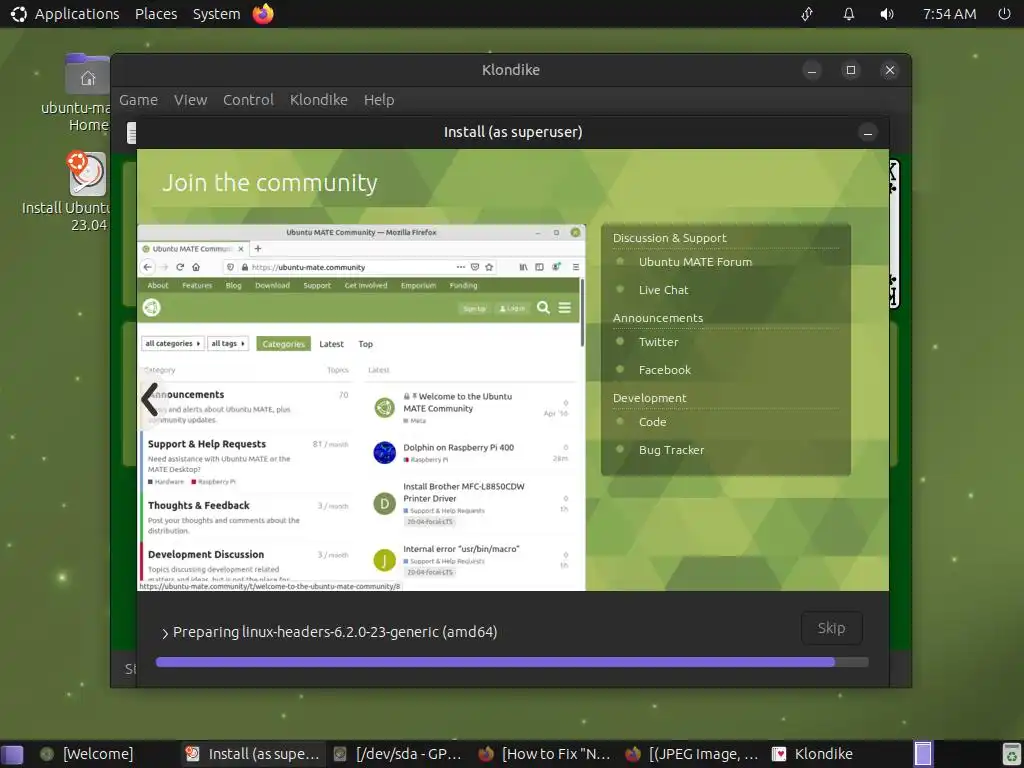Click the hamburger menu in forum header
This screenshot has height=768, width=1024.
coord(565,308)
